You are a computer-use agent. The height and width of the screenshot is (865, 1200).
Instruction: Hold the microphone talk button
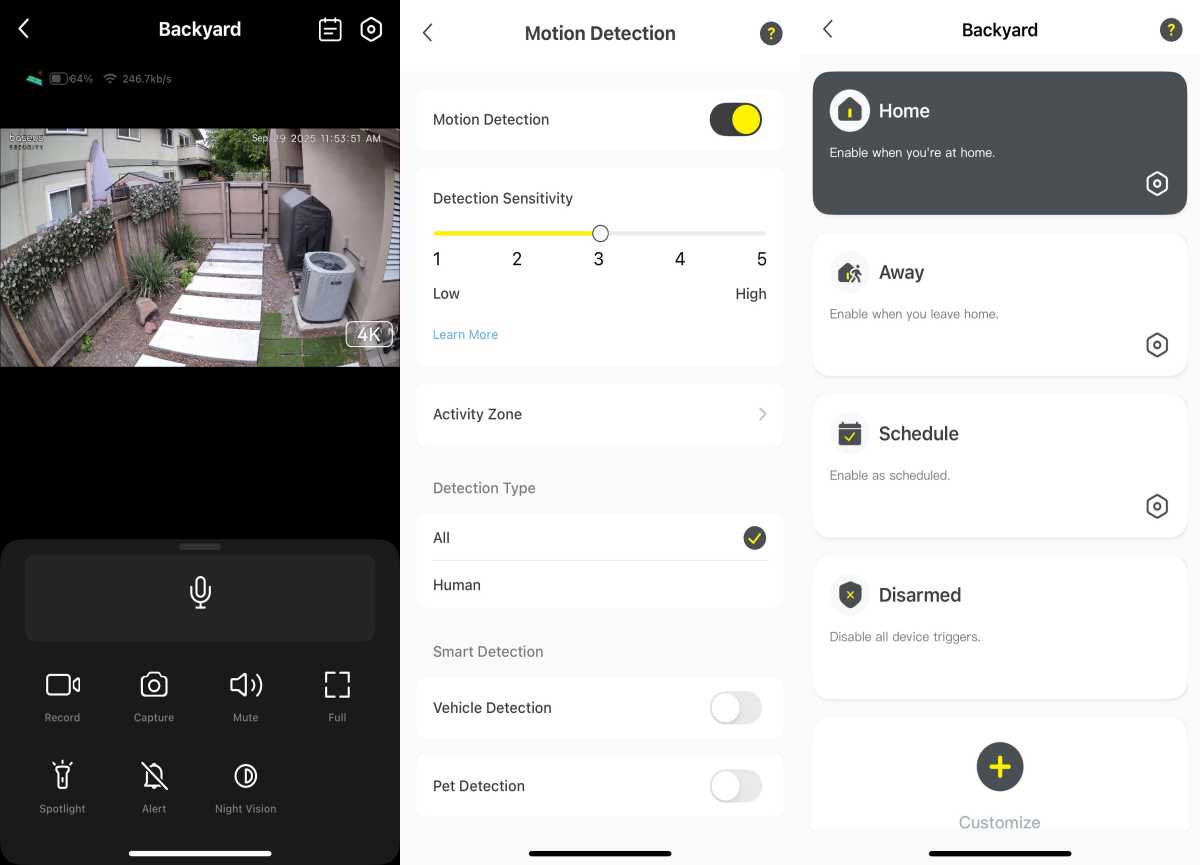coord(200,593)
